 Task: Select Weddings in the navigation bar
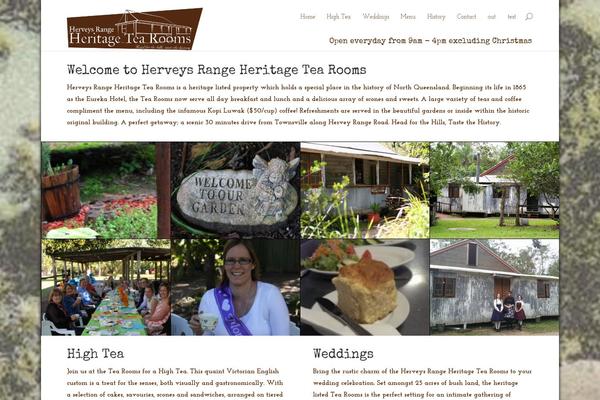pos(376,16)
